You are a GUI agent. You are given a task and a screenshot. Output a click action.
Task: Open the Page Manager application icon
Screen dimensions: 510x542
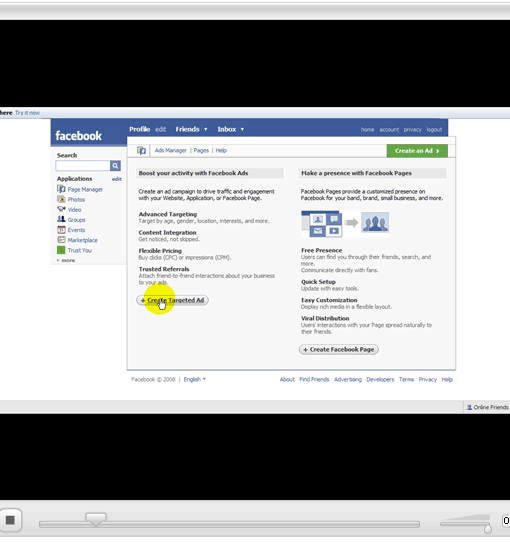pos(61,189)
